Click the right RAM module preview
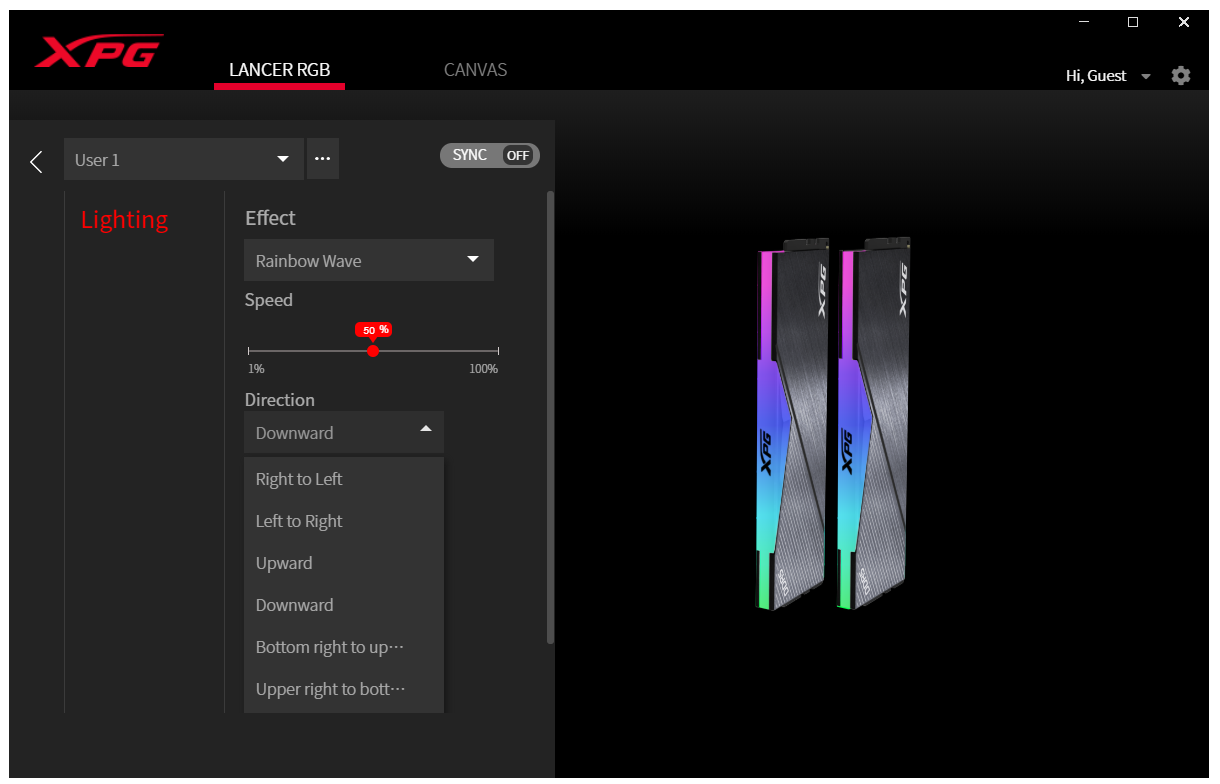The image size is (1220, 784). point(873,423)
